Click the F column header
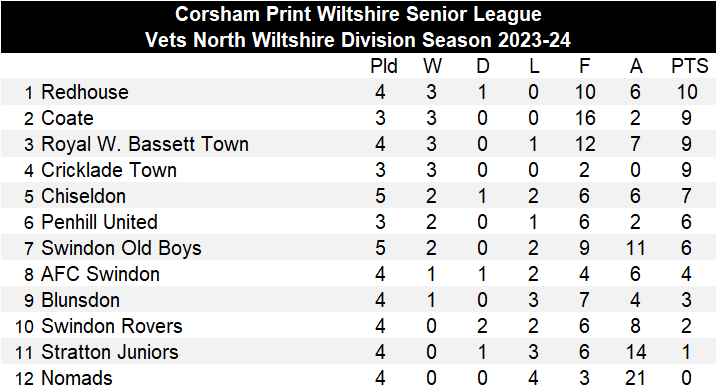The width and height of the screenshot is (716, 391). click(x=584, y=67)
